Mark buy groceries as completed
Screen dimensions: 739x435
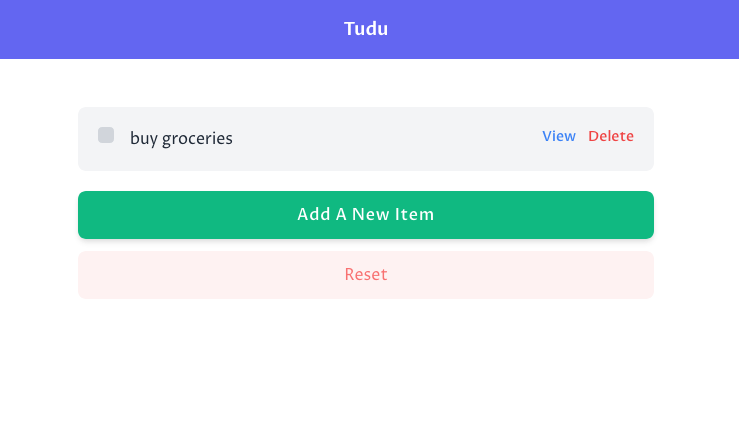tap(106, 135)
